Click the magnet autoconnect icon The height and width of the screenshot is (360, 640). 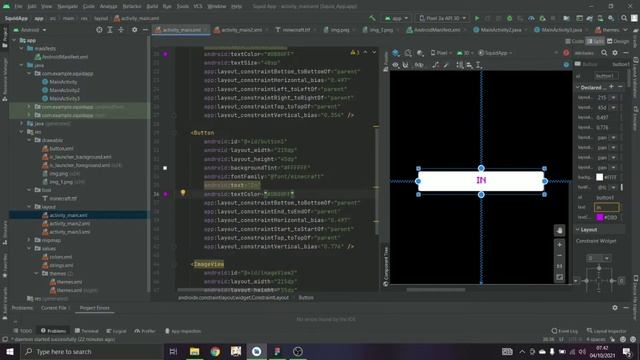pos(405,65)
